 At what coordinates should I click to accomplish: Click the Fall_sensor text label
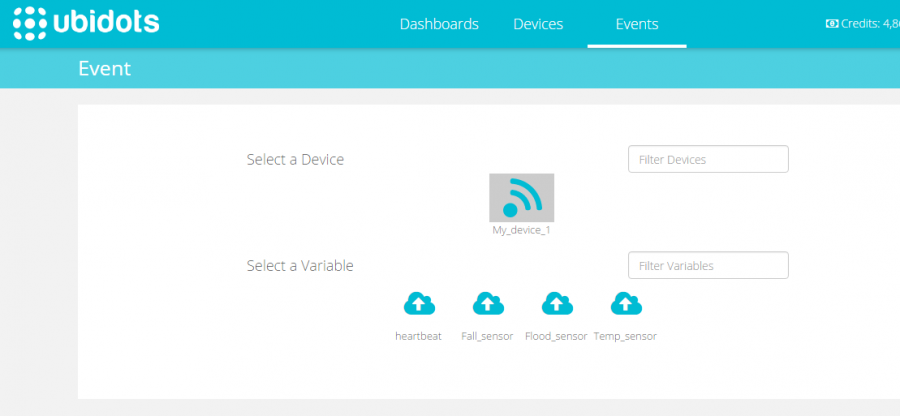click(x=487, y=337)
